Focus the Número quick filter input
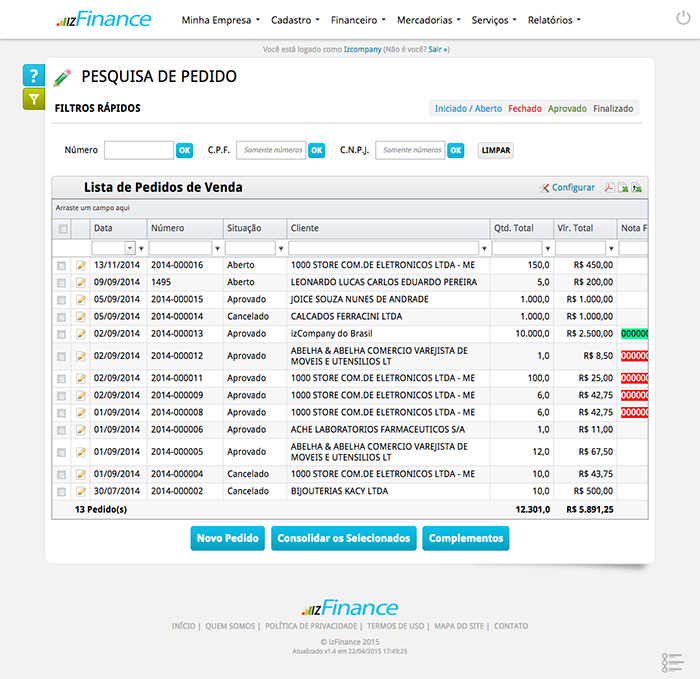700x679 pixels. click(x=138, y=150)
